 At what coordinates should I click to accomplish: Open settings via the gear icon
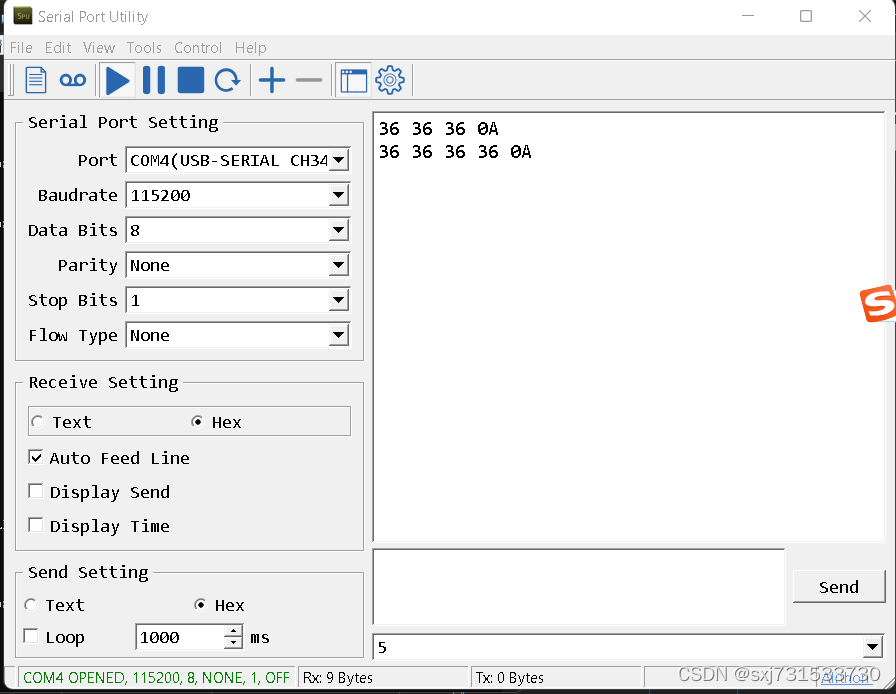[x=390, y=80]
